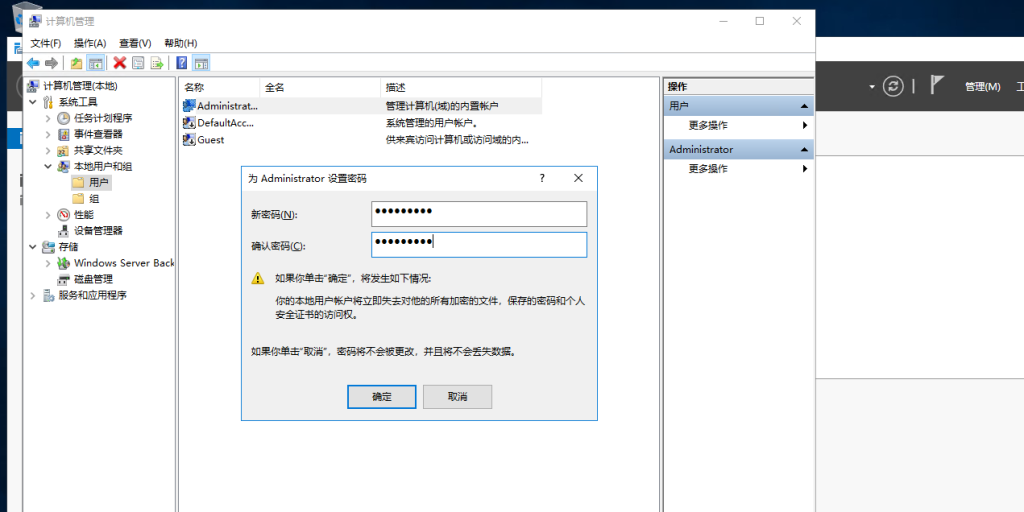
Task: Expand the 共享文件夹 tree node
Action: [48, 150]
